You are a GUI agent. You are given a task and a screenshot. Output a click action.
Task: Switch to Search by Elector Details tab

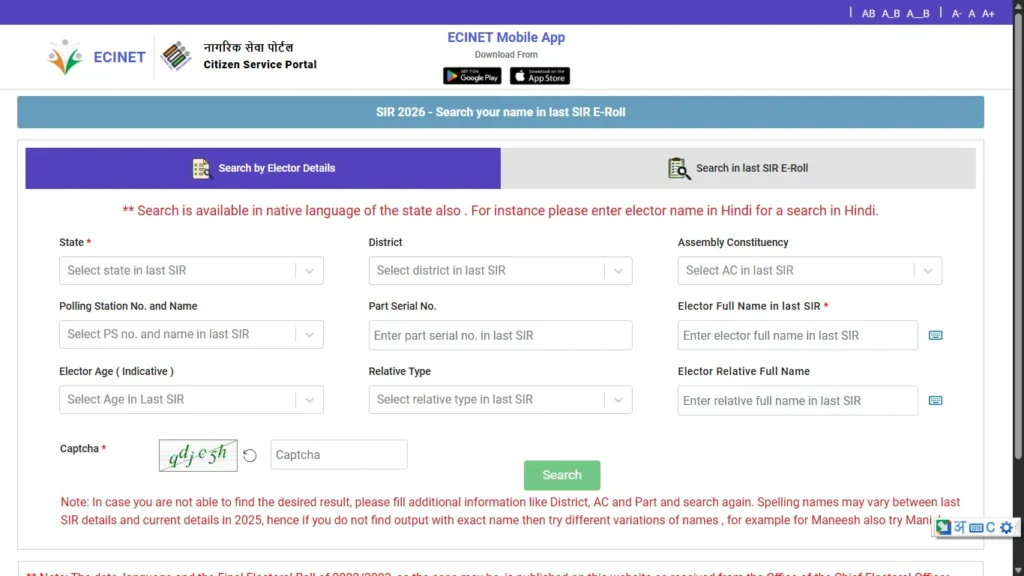pyautogui.click(x=263, y=168)
